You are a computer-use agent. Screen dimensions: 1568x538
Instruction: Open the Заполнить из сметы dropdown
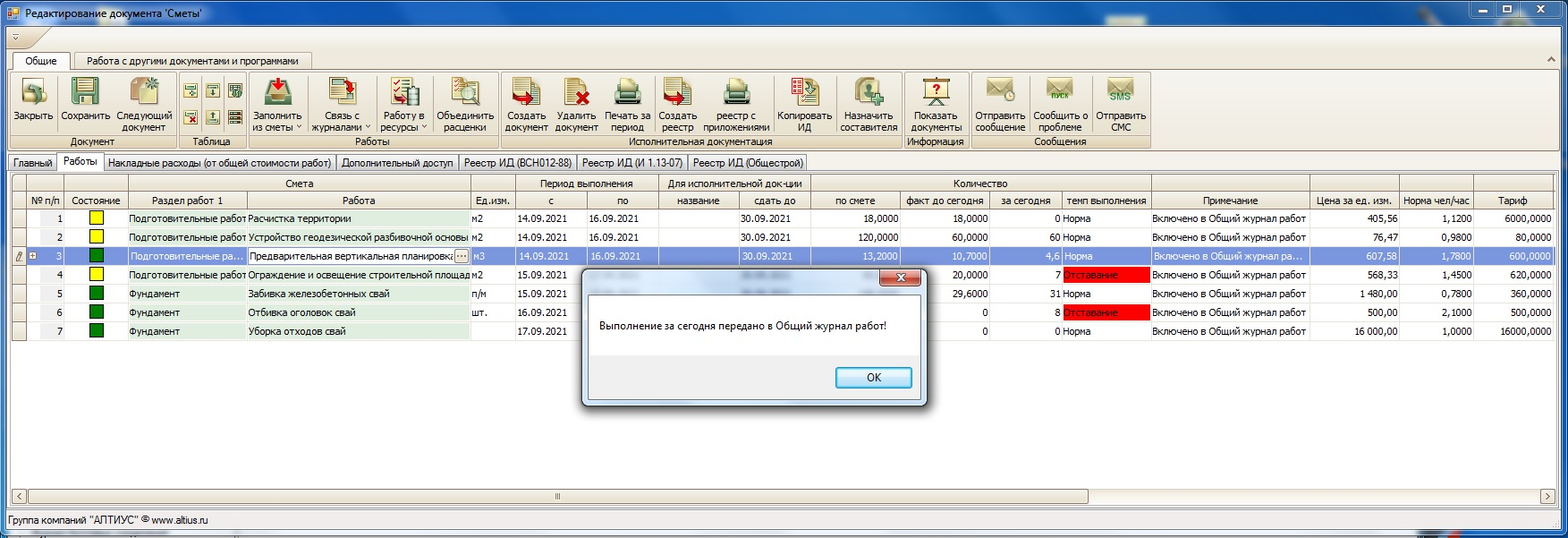click(277, 122)
